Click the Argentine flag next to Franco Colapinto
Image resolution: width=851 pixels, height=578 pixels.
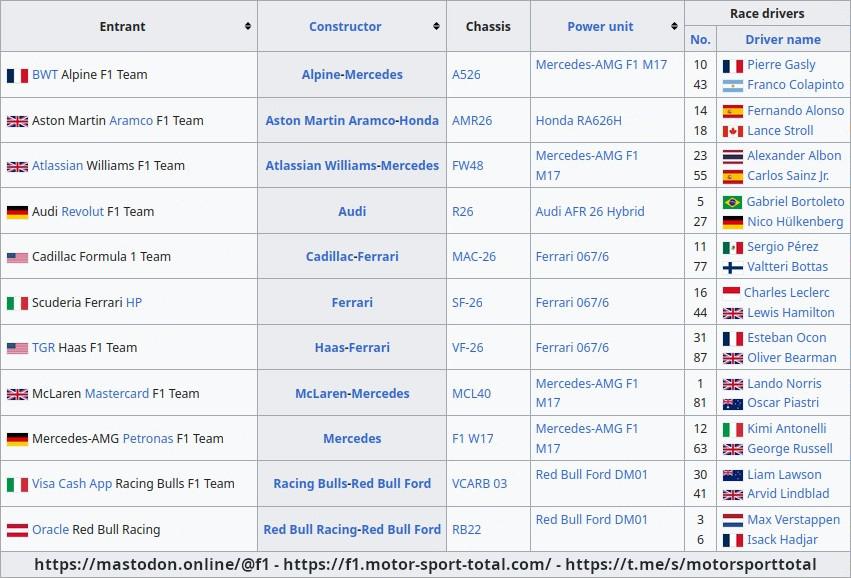(732, 86)
